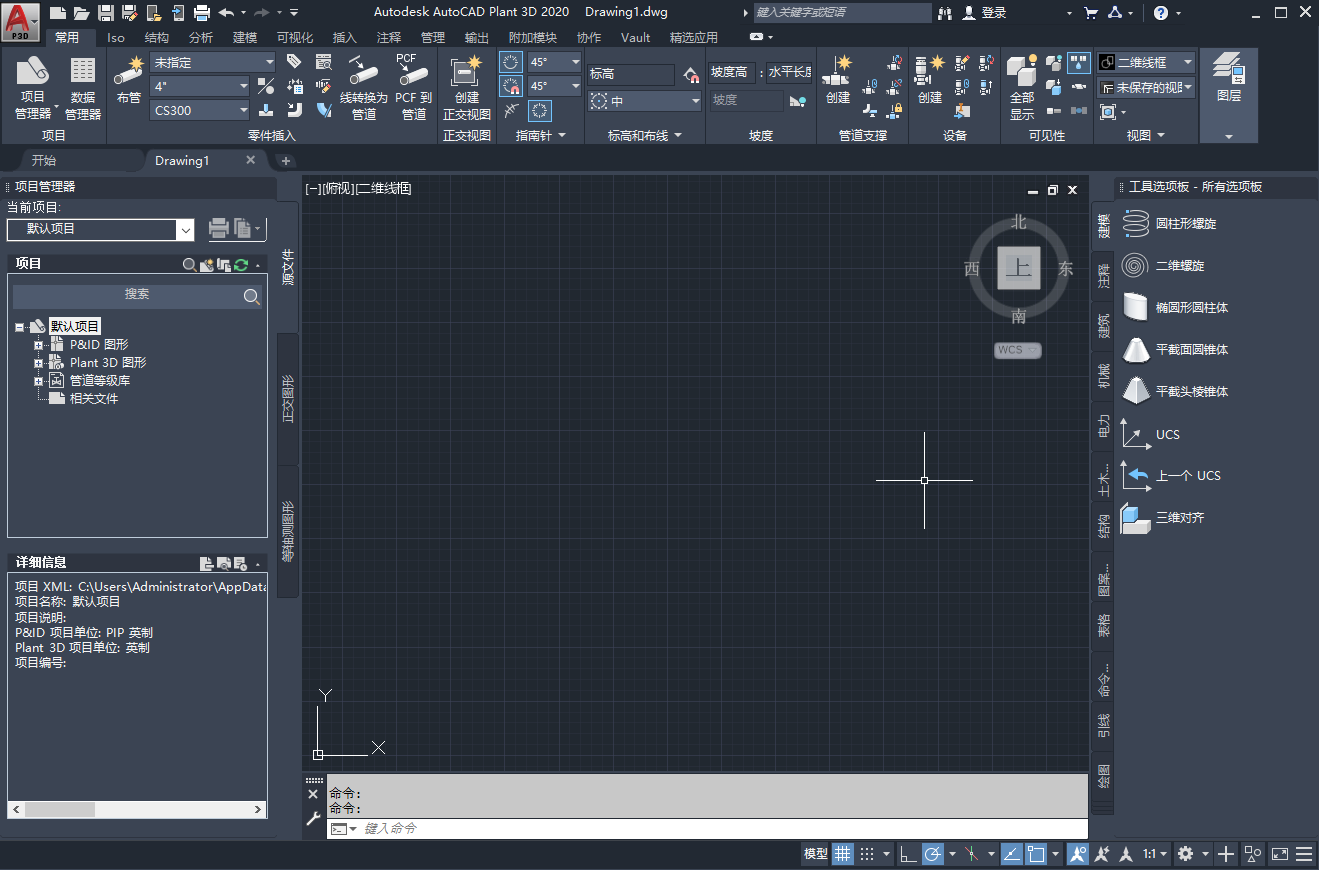
Task: Switch to the Iso ribbon tab
Action: [x=115, y=37]
